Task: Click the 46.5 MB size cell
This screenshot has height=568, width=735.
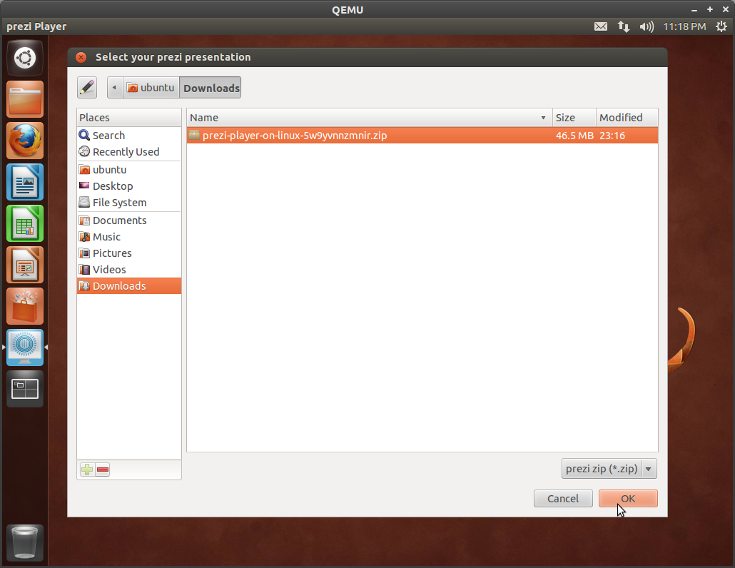Action: click(x=574, y=135)
